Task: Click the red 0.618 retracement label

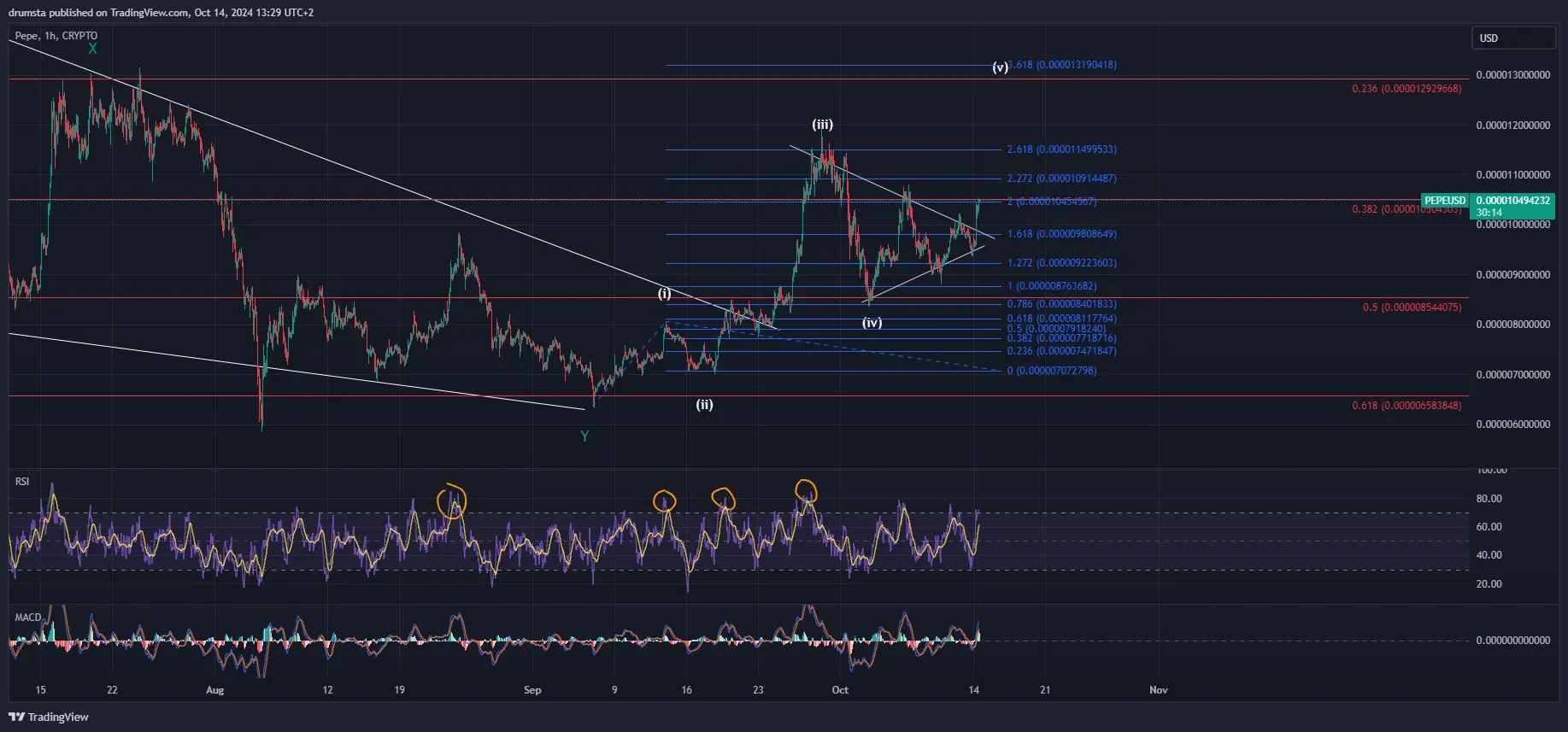Action: [1407, 406]
